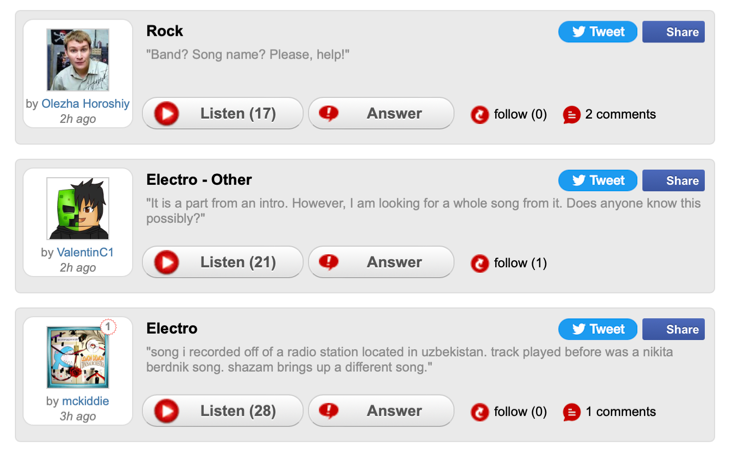The height and width of the screenshot is (451, 730).
Task: Click the follow icon on Rock post
Action: pos(480,115)
